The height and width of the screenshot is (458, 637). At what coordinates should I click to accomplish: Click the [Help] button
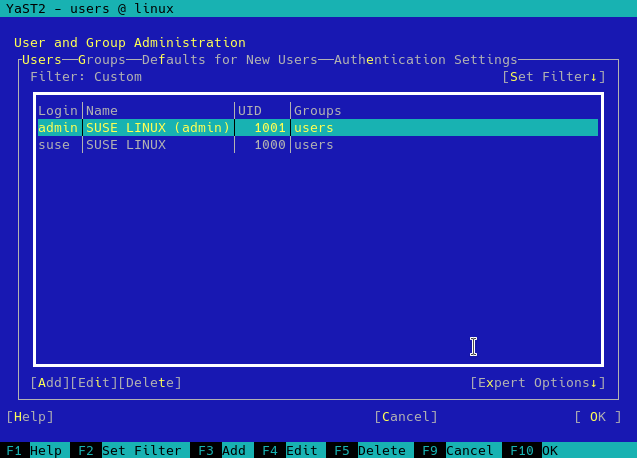[30, 417]
